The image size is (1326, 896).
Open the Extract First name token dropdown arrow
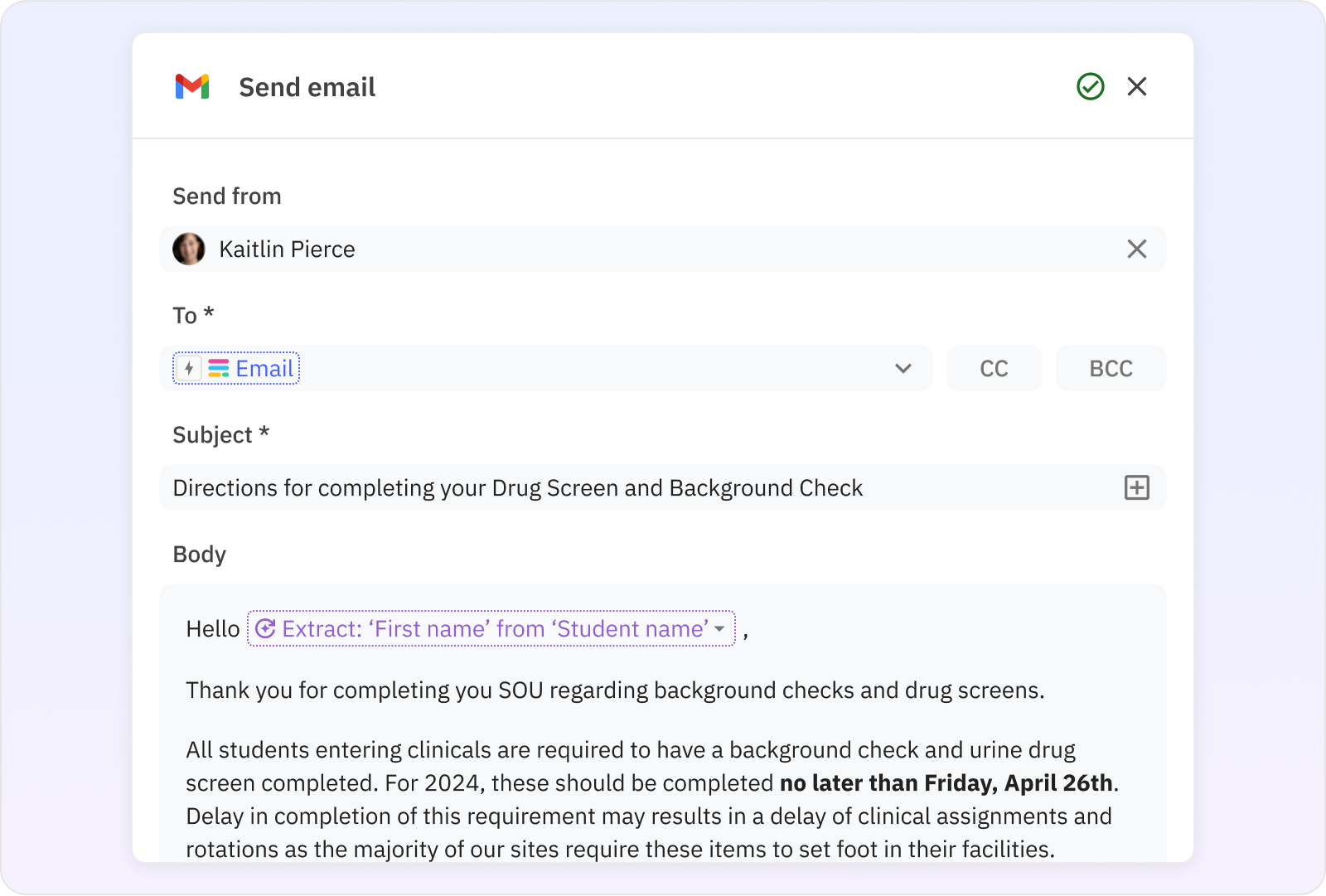tap(719, 628)
